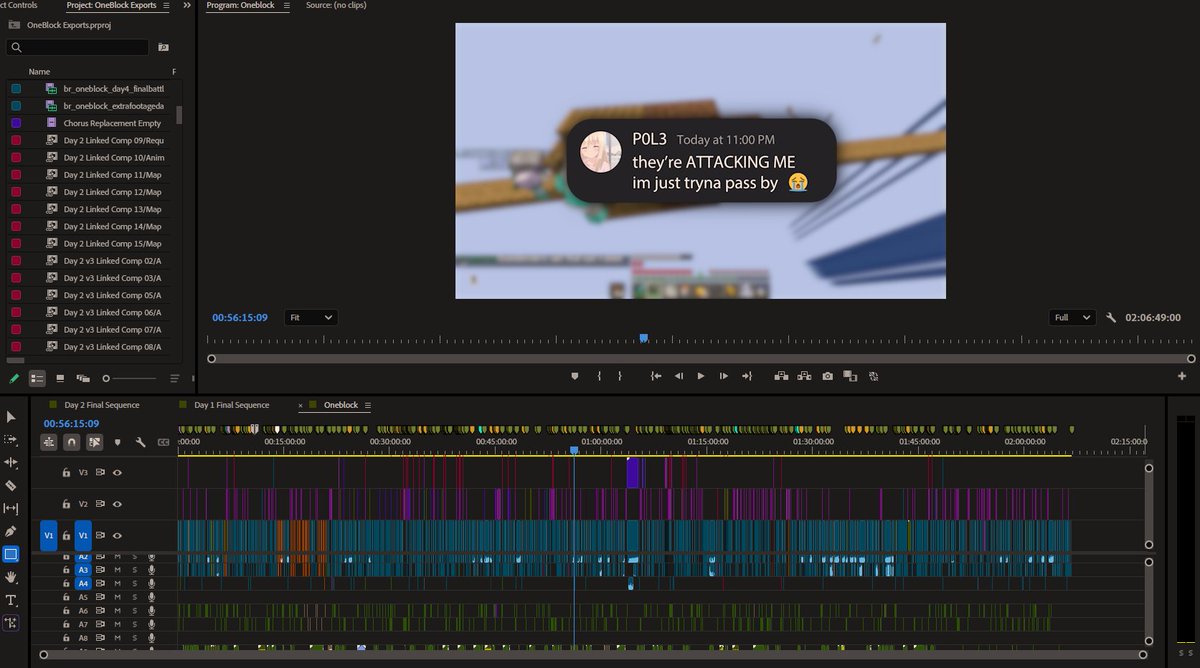Step forward one frame
This screenshot has width=1200, height=668.
tap(724, 376)
